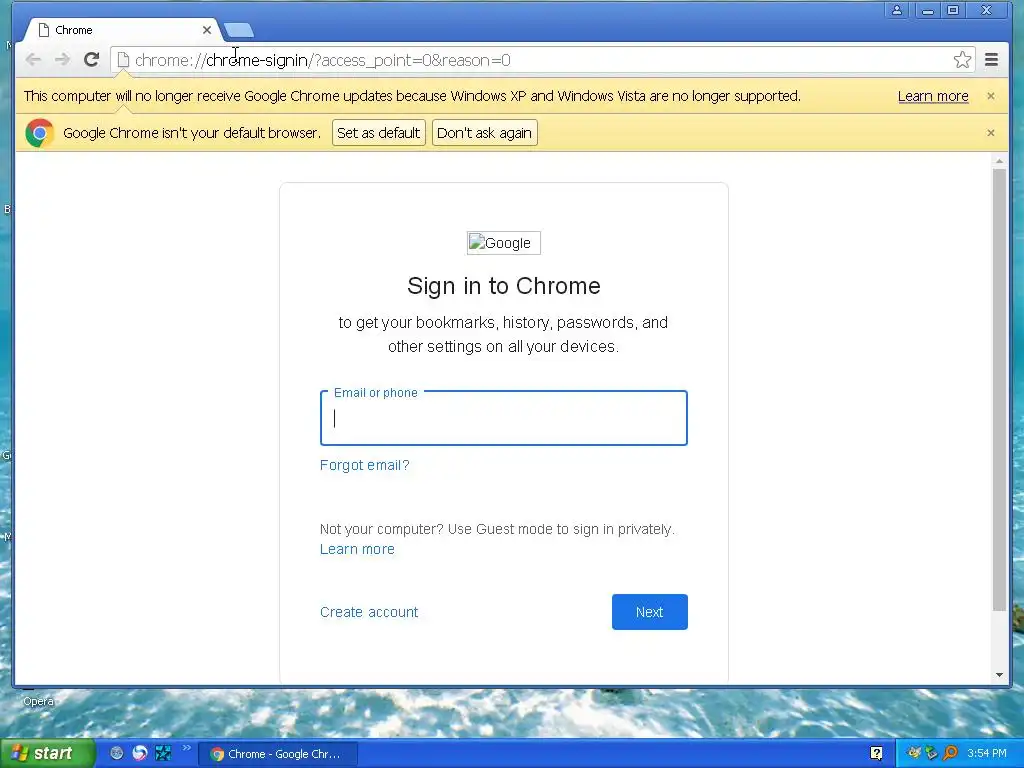Follow the Learn more link in the update warning
Screen dimensions: 1024x768
pos(933,96)
